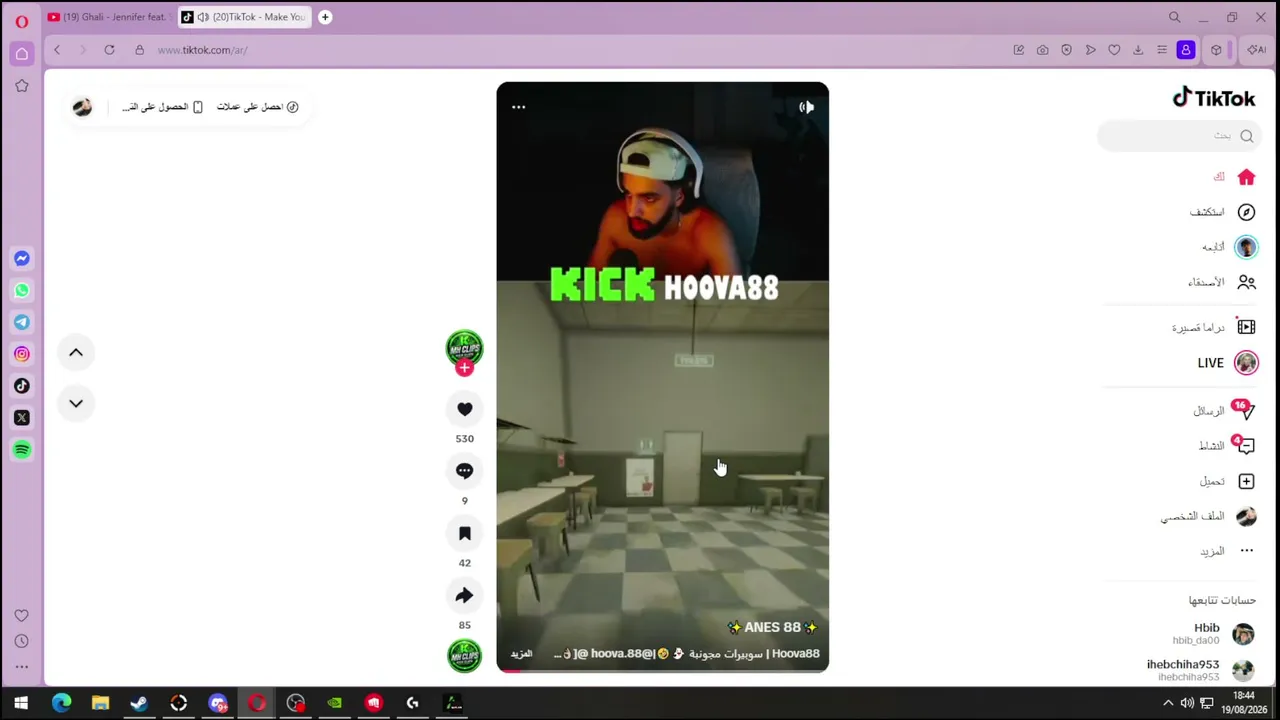Image resolution: width=1280 pixels, height=720 pixels.
Task: Switch to the Ghali - Jennifer YouTube tab
Action: (108, 17)
